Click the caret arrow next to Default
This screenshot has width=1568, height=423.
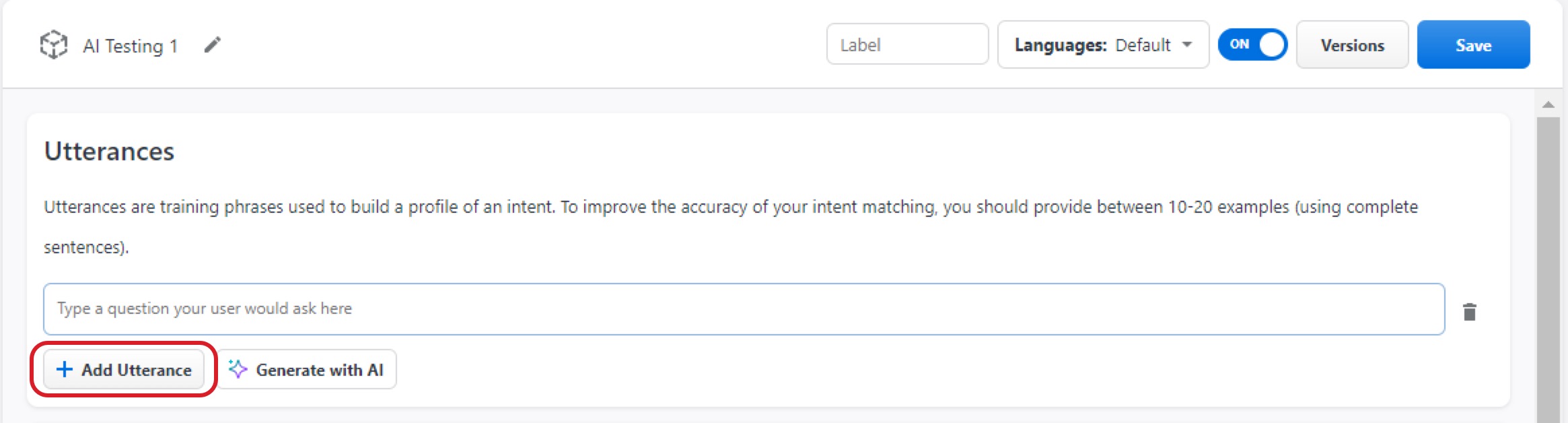(1187, 45)
